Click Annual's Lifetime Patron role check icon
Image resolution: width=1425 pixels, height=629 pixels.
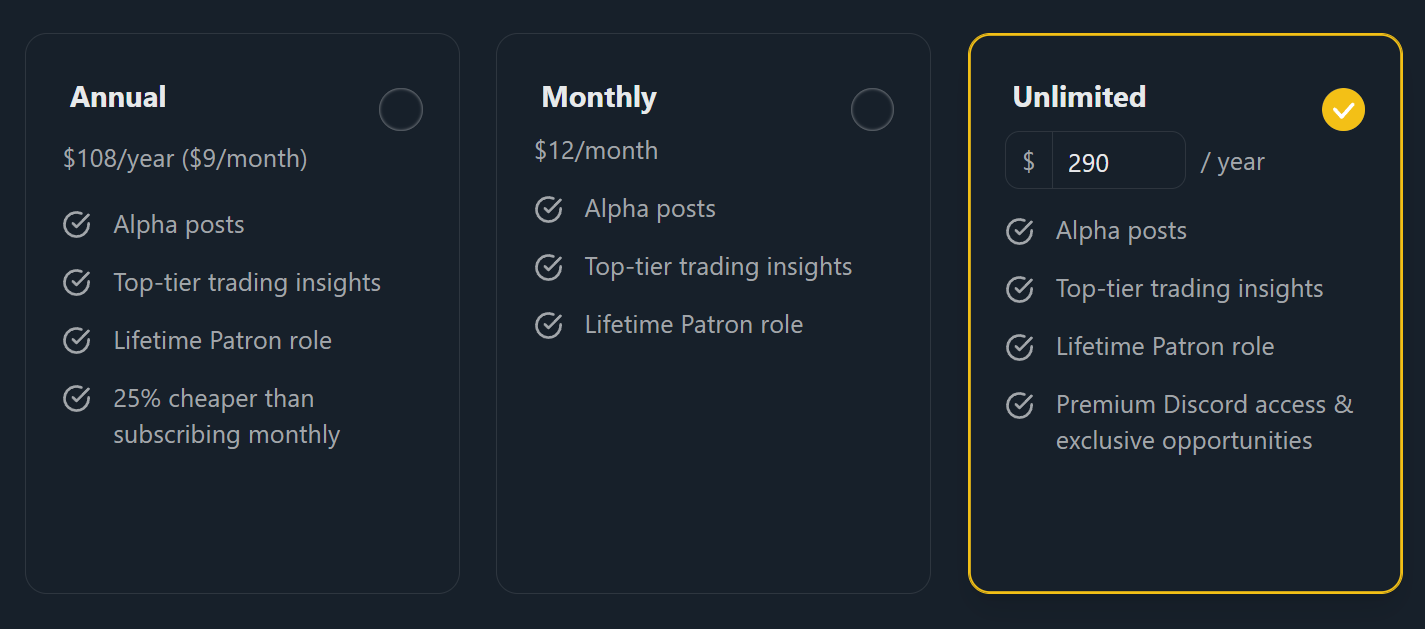point(77,341)
